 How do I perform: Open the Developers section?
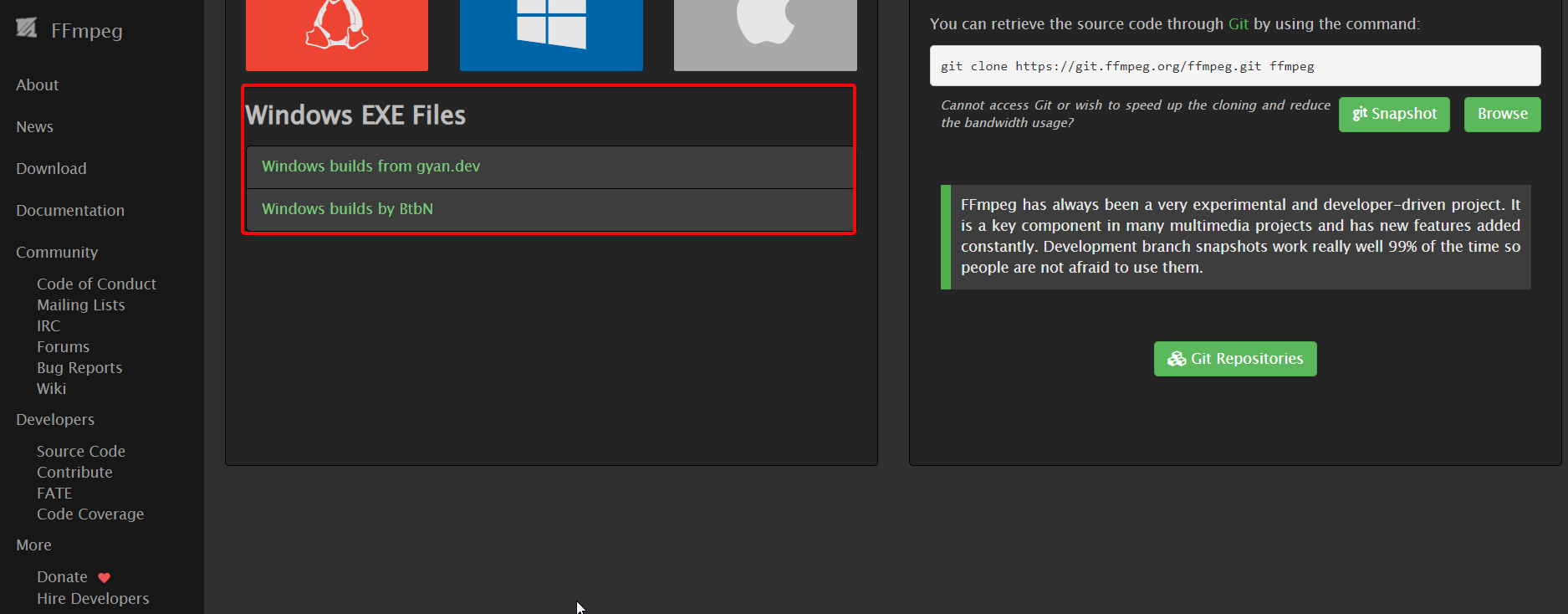pyautogui.click(x=55, y=420)
